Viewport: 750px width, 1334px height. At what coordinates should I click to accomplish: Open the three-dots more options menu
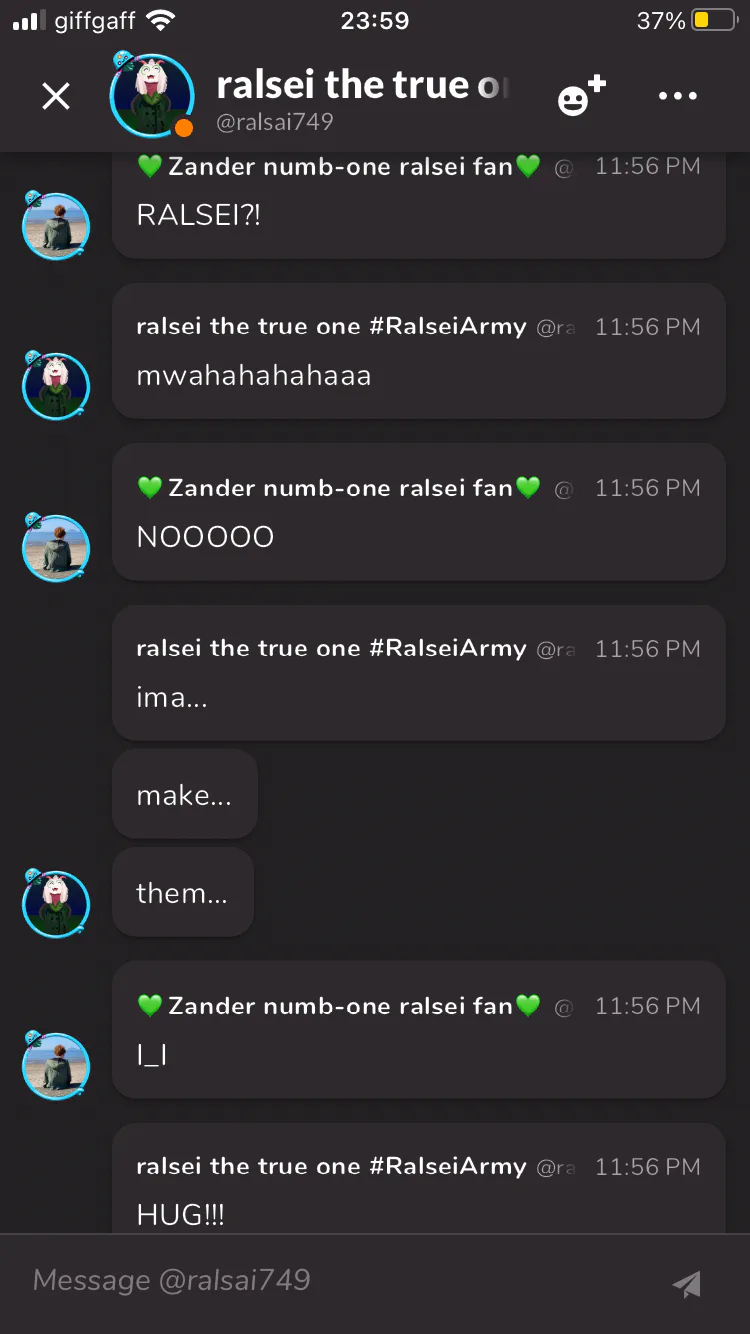click(x=677, y=96)
